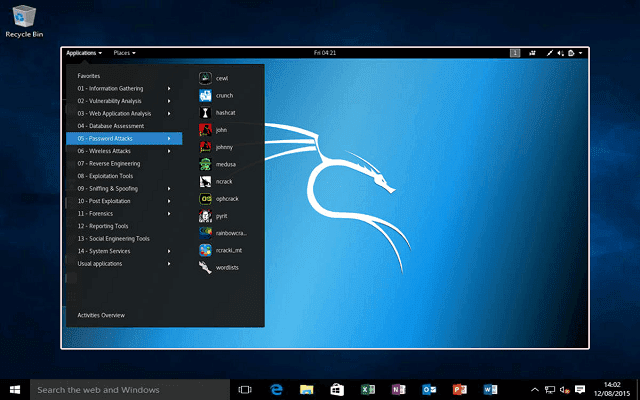Viewport: 640px width, 400px height.
Task: Launch the cewl tool icon
Action: click(205, 78)
